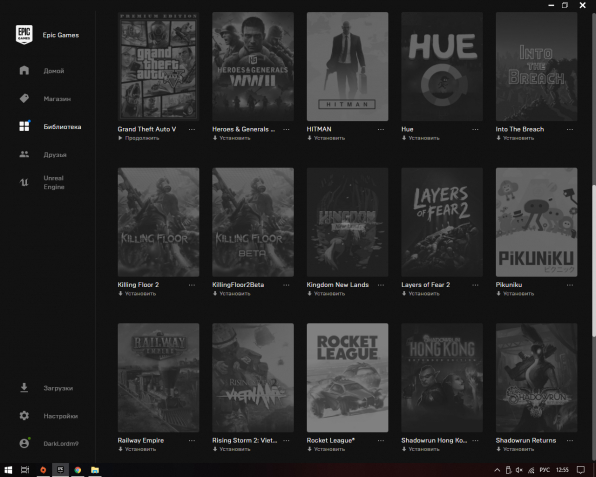
Task: Open the Домой home icon
Action: coord(24,70)
